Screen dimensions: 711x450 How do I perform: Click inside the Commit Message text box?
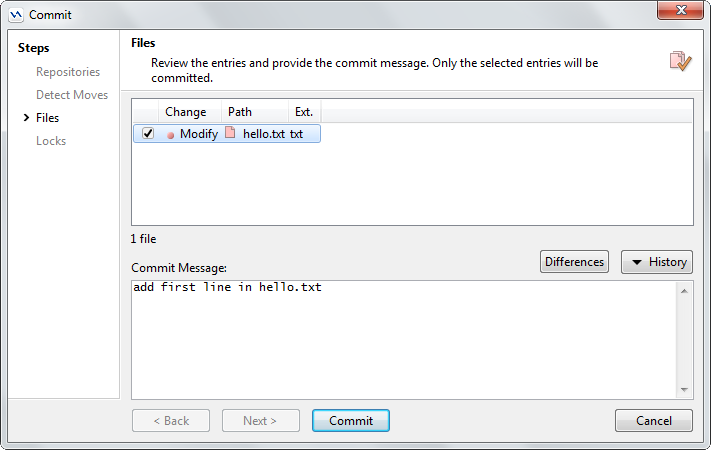[x=400, y=340]
